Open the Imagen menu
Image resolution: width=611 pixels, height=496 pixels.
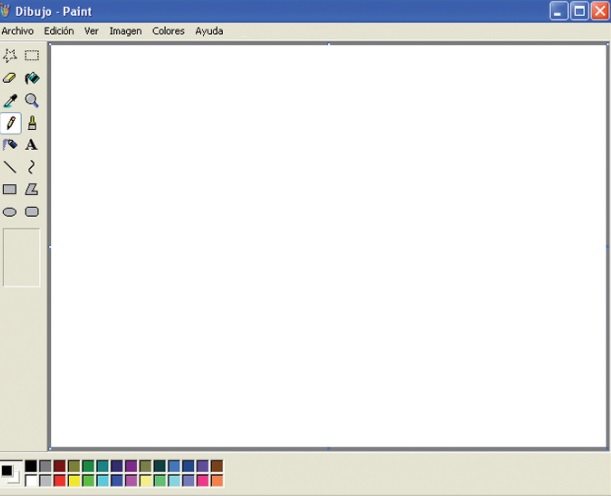pos(125,31)
